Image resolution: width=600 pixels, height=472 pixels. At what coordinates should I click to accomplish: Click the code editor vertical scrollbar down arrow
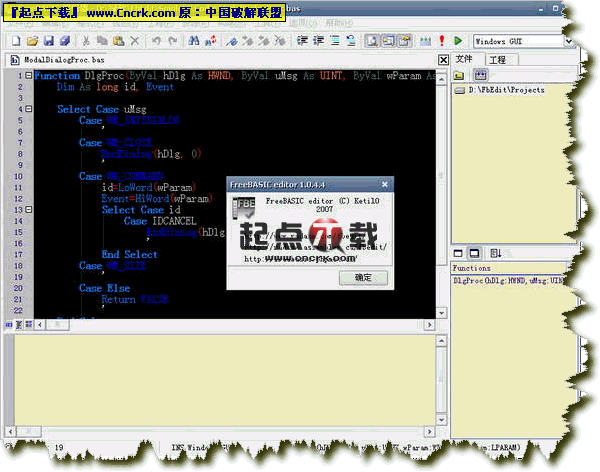point(442,313)
